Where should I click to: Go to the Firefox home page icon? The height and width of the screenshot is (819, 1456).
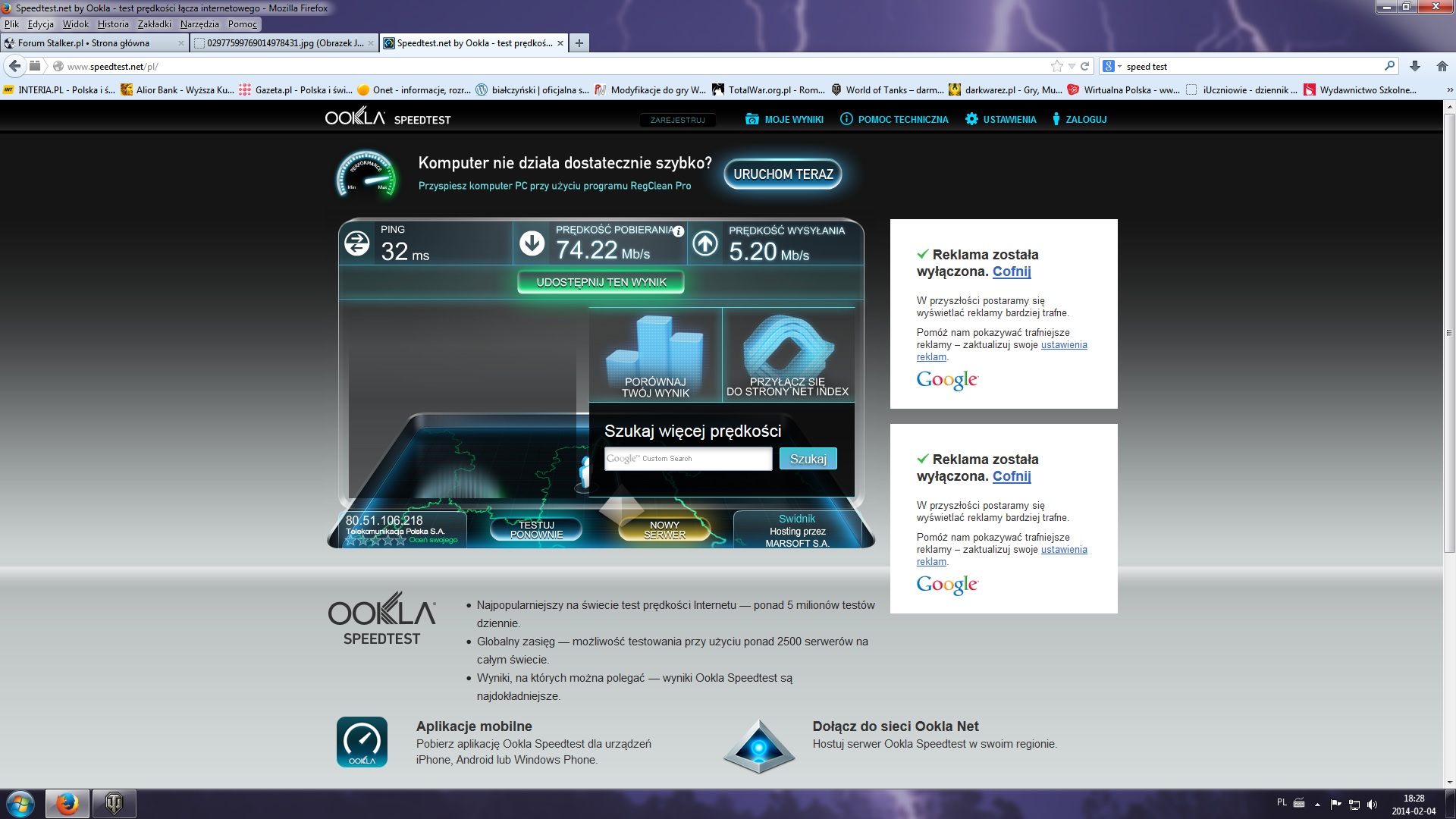(1442, 66)
